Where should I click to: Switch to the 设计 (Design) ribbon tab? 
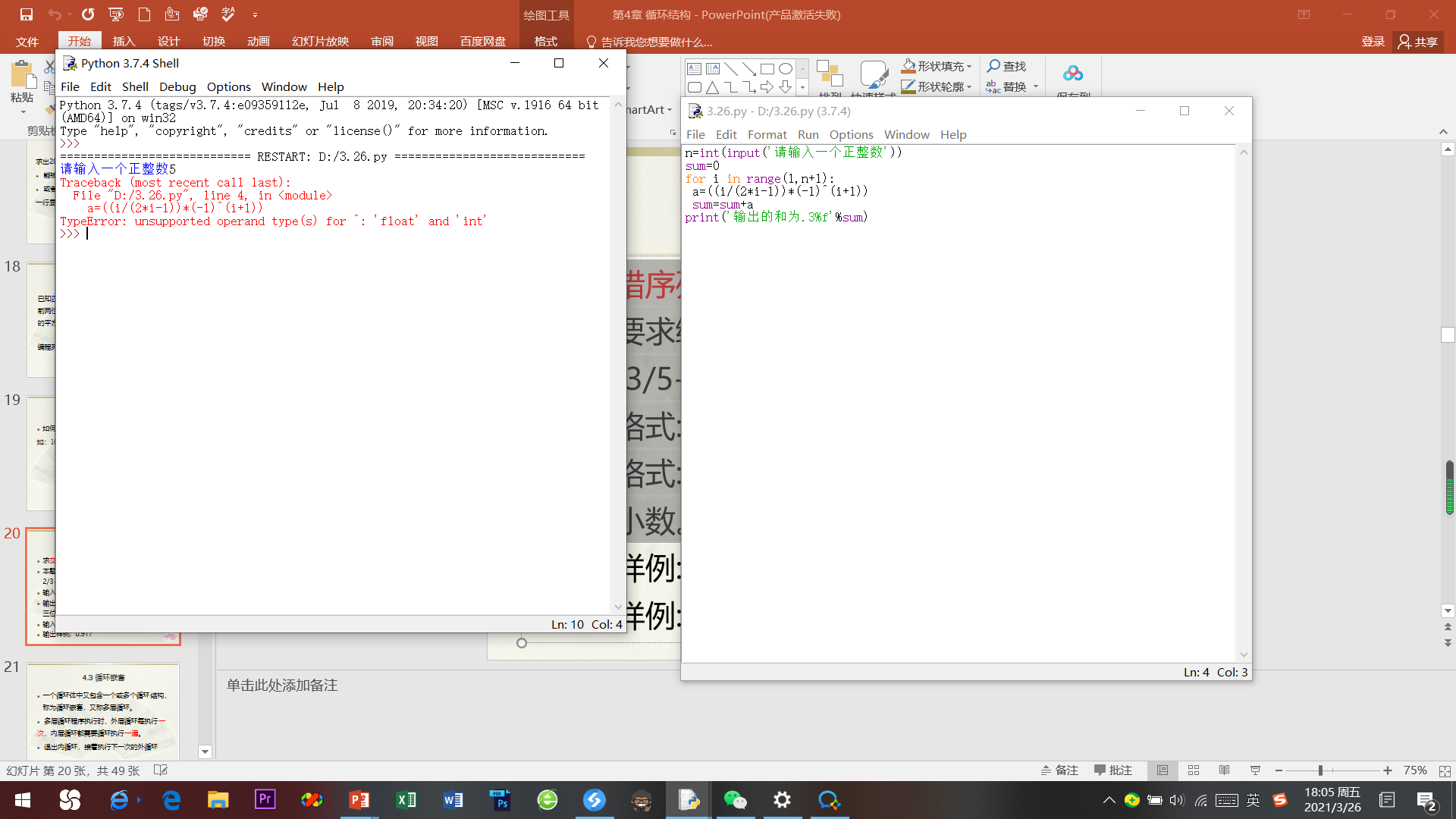click(x=168, y=42)
